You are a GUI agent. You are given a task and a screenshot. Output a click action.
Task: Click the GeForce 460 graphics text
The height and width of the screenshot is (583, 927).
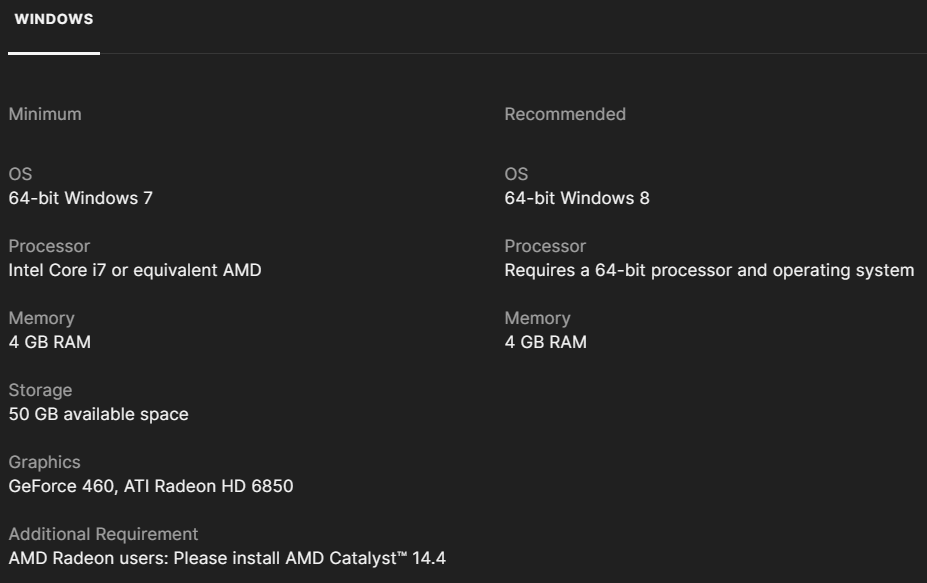pos(151,486)
